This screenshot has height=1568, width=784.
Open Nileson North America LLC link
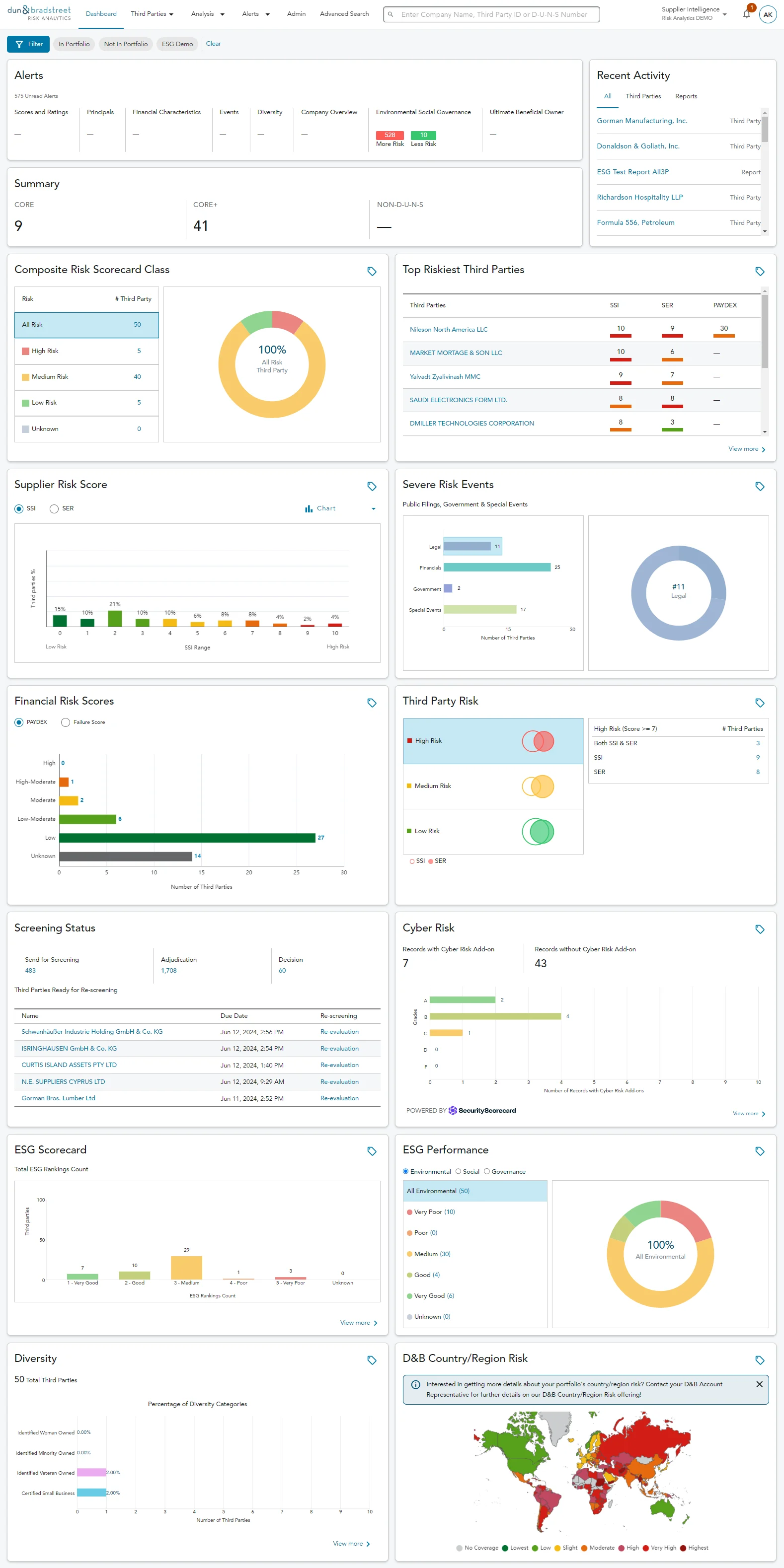pyautogui.click(x=448, y=329)
